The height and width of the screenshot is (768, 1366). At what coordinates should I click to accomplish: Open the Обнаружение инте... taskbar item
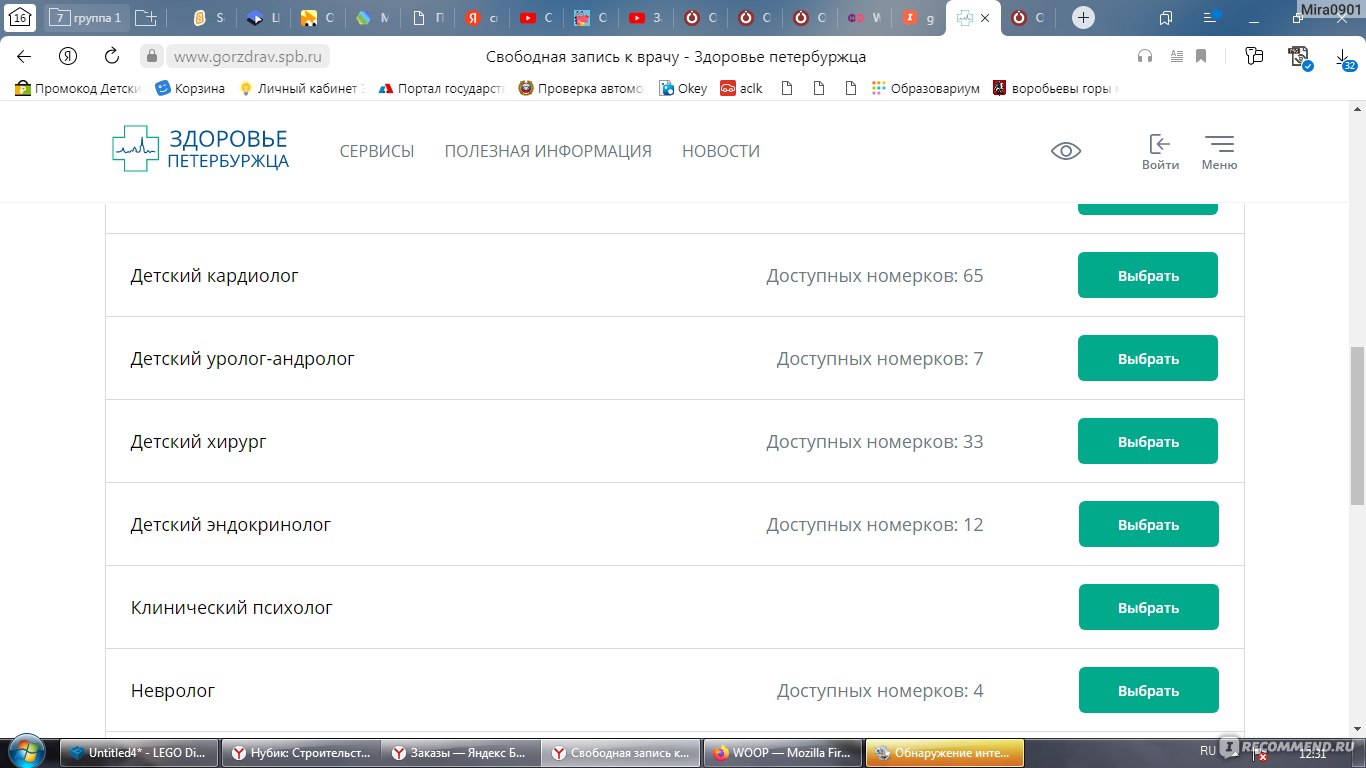(943, 753)
